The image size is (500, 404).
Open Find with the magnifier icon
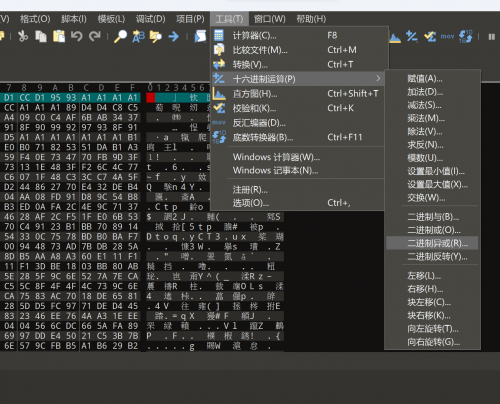[x=120, y=36]
